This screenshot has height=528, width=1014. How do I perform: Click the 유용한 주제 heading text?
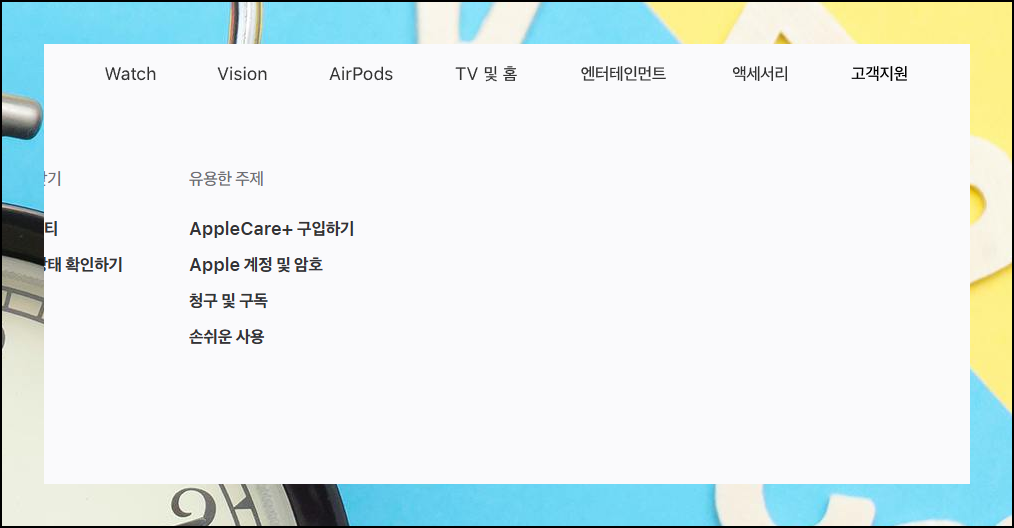coord(226,179)
